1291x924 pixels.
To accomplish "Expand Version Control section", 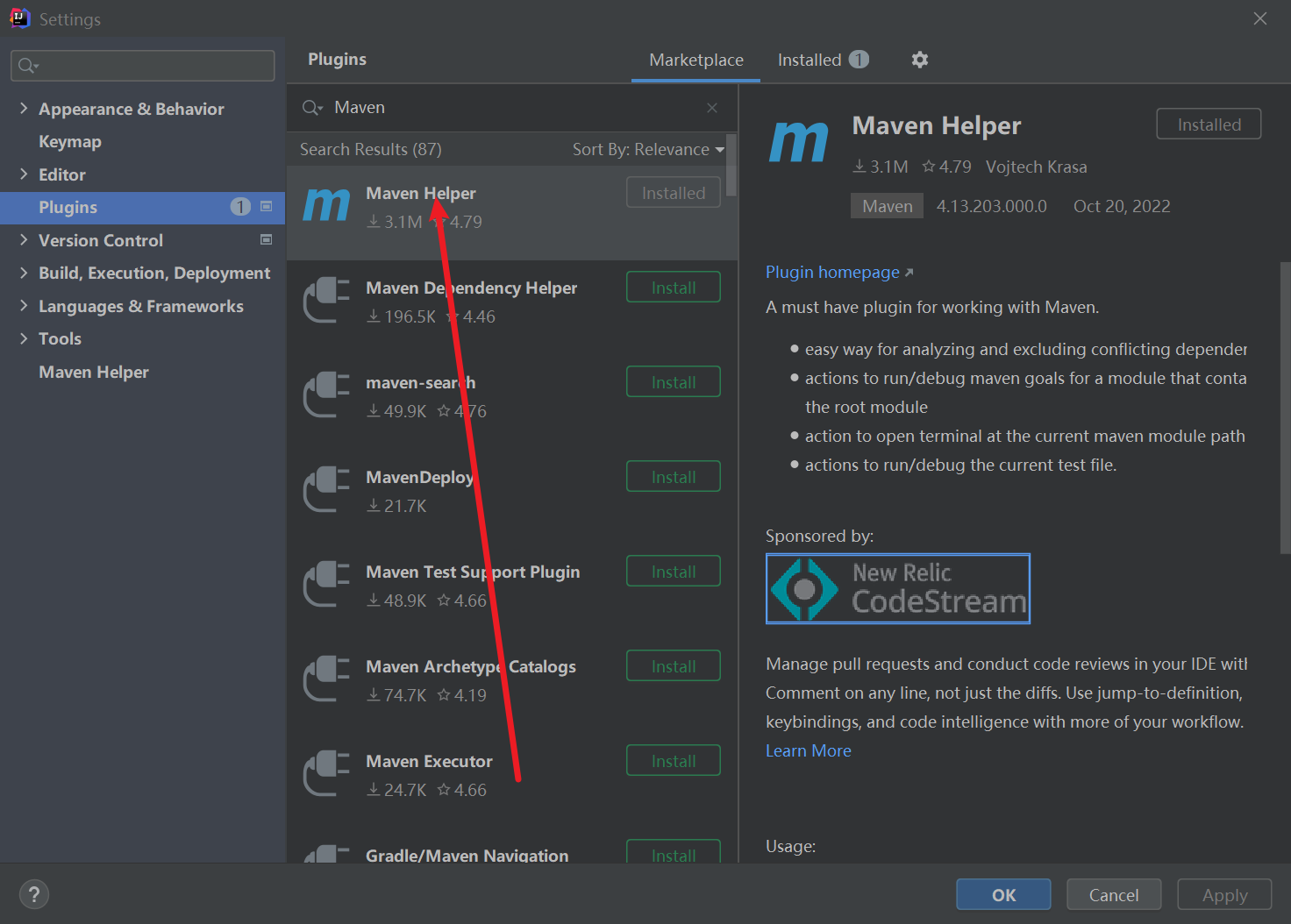I will 24,239.
